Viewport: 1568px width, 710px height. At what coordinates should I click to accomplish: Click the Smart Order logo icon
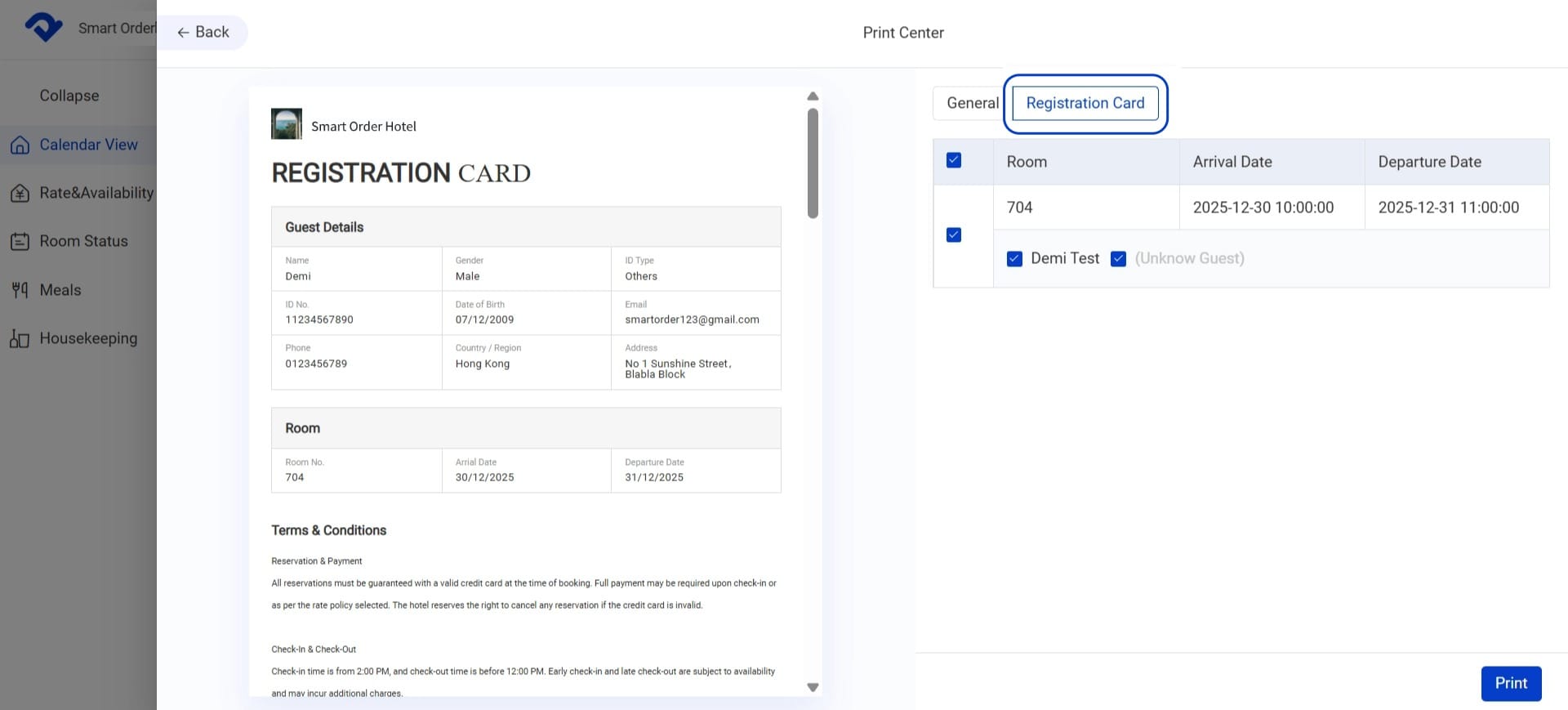43,27
